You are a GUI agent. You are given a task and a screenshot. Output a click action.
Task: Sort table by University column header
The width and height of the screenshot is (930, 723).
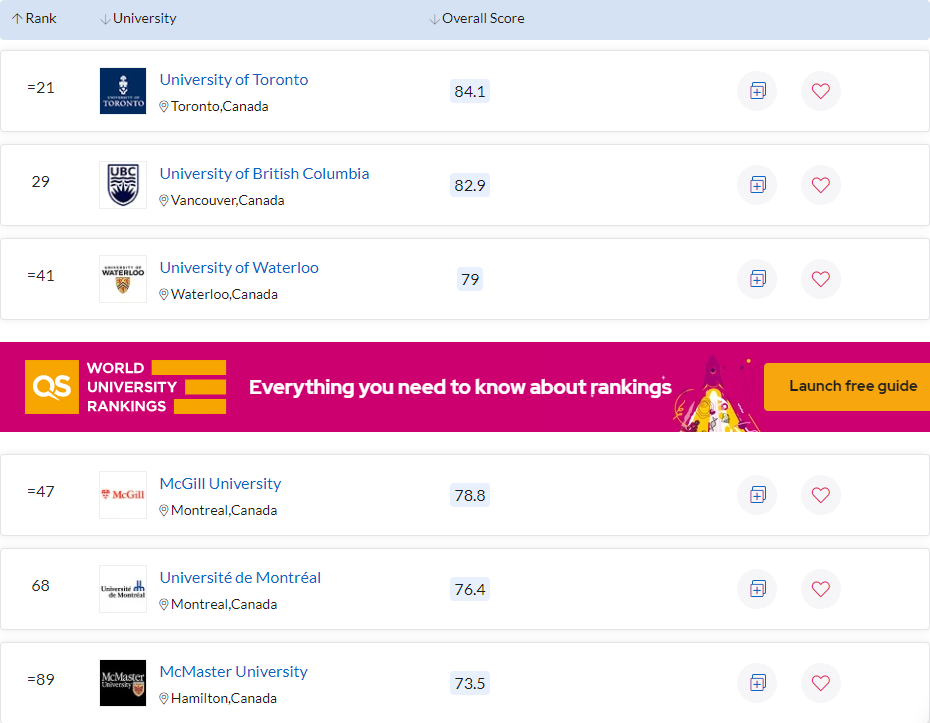coord(139,19)
